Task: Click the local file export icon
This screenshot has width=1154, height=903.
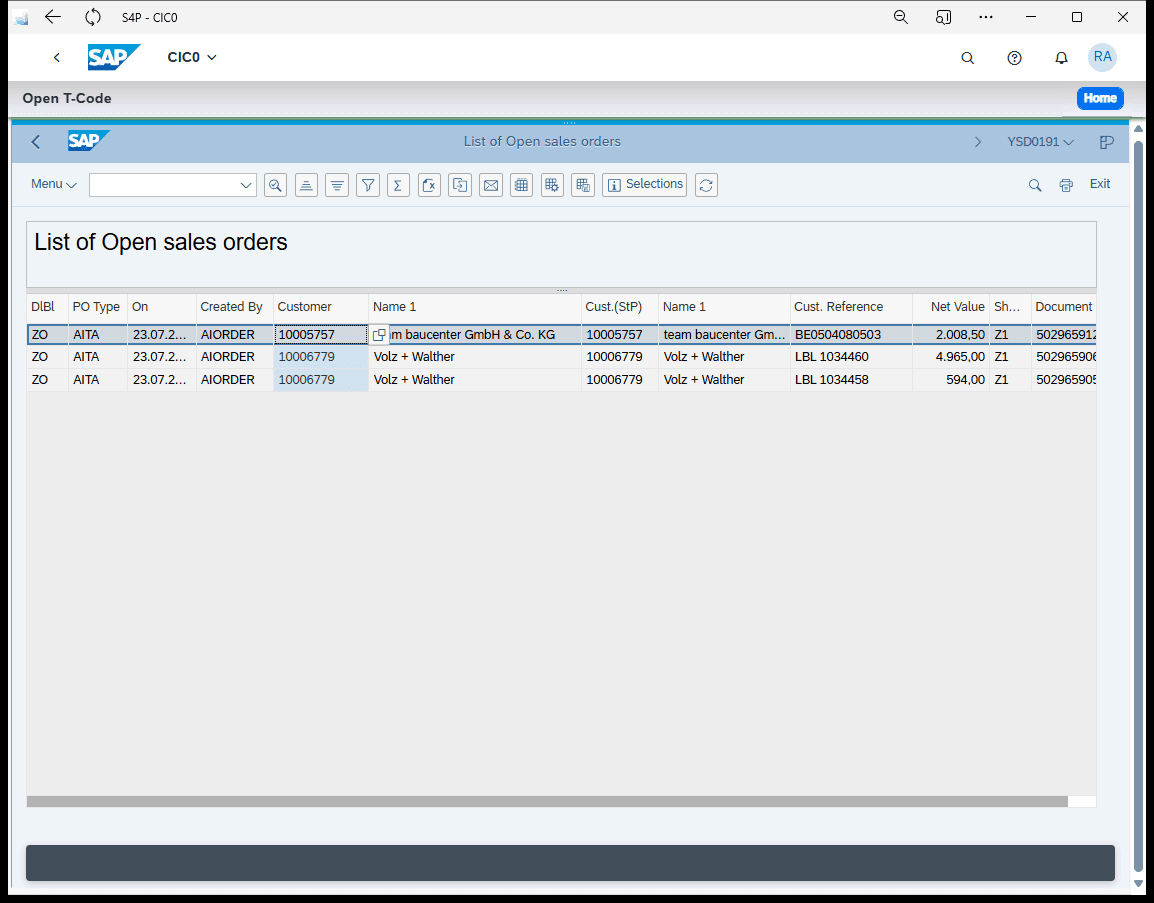Action: click(460, 185)
